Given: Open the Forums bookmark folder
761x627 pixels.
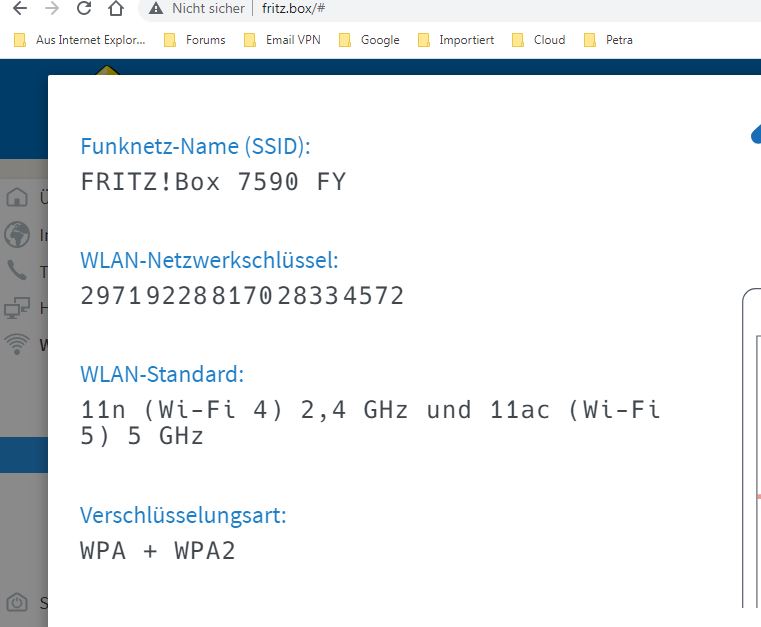Looking at the screenshot, I should pyautogui.click(x=195, y=40).
